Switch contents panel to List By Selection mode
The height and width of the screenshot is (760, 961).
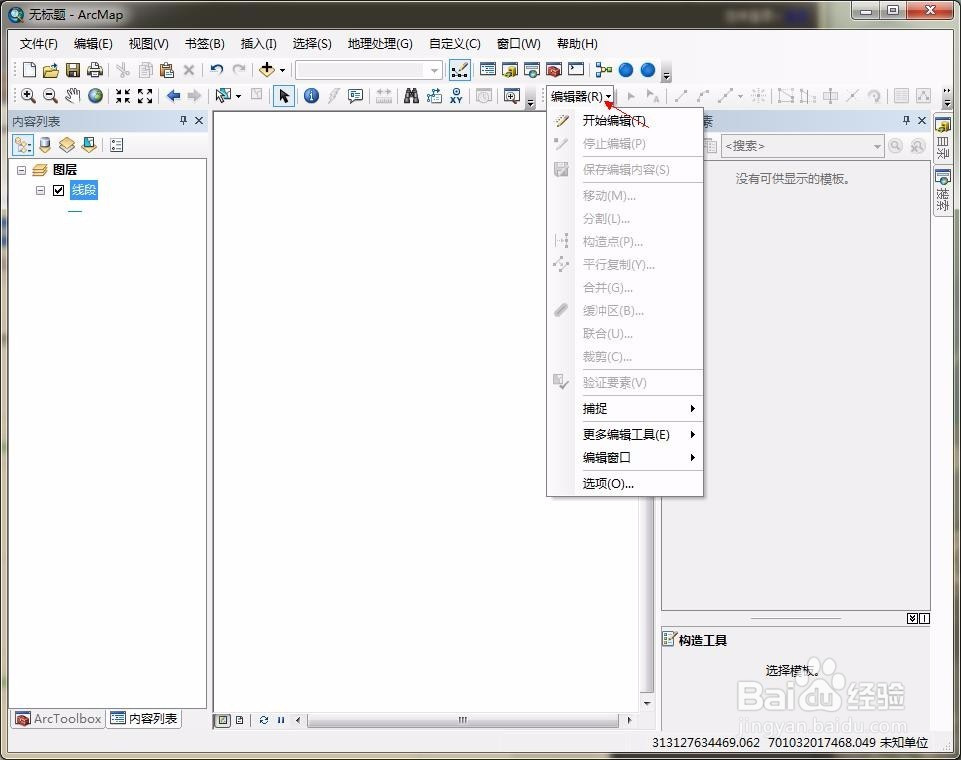89,144
